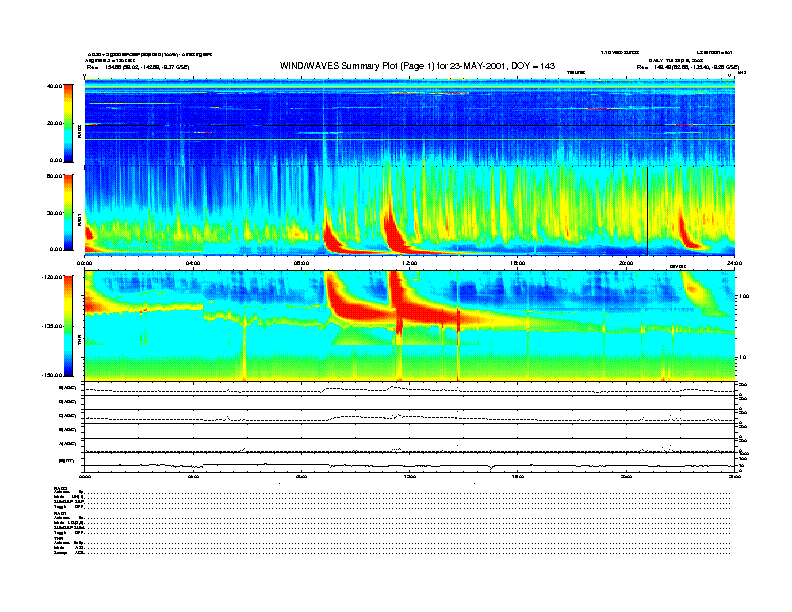Screen dimensions: 792x612
Task: Click the 30.00 label on RAD1 scale
Action: click(x=54, y=213)
